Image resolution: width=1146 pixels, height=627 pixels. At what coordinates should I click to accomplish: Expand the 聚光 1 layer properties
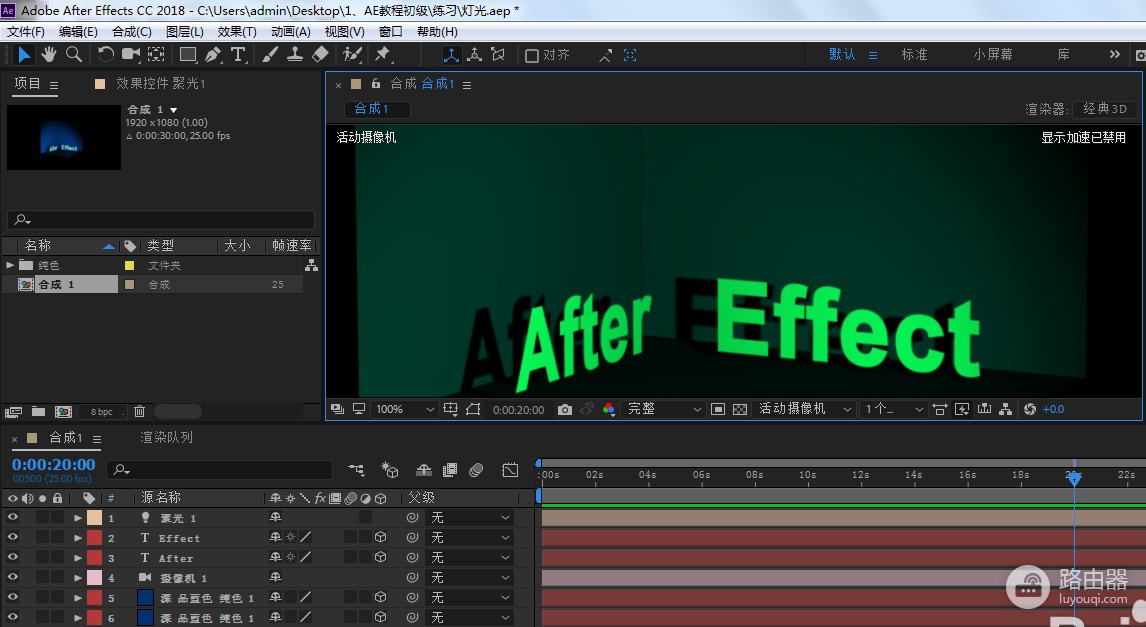[77, 517]
